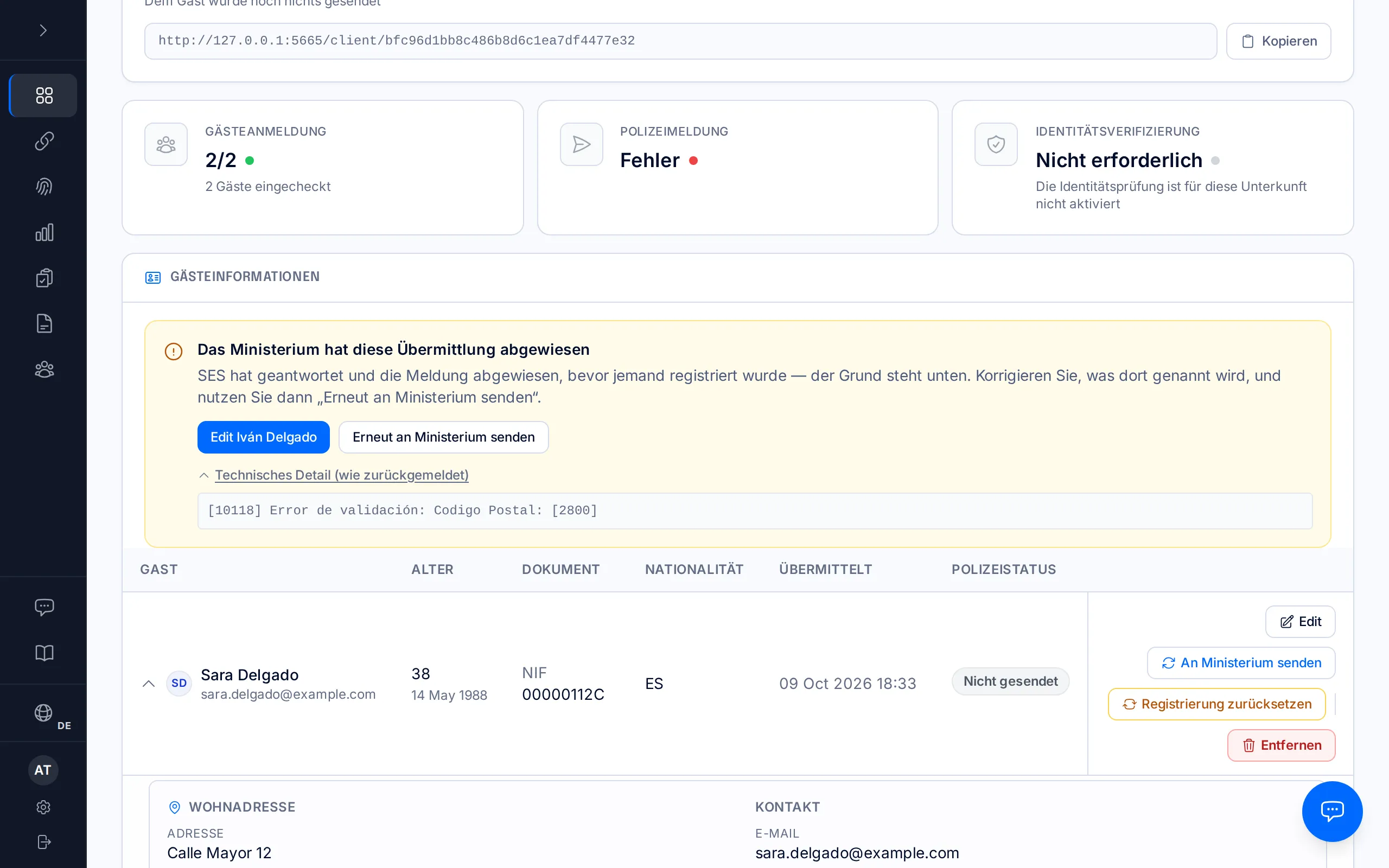Click the Edit button for Sara Delgado
The width and height of the screenshot is (1389, 868).
point(1300,622)
